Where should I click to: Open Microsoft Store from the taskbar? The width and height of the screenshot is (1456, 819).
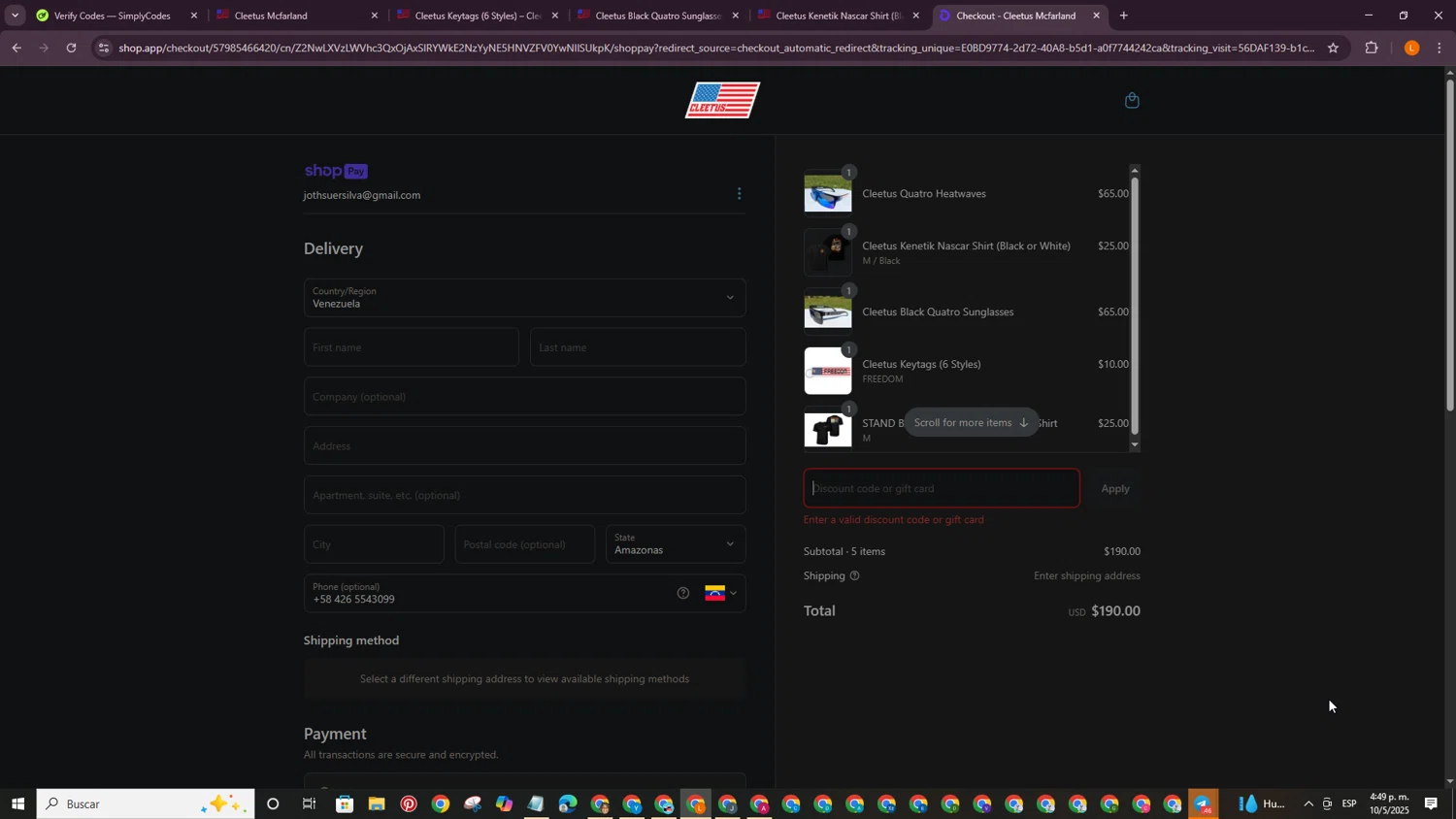click(x=345, y=803)
